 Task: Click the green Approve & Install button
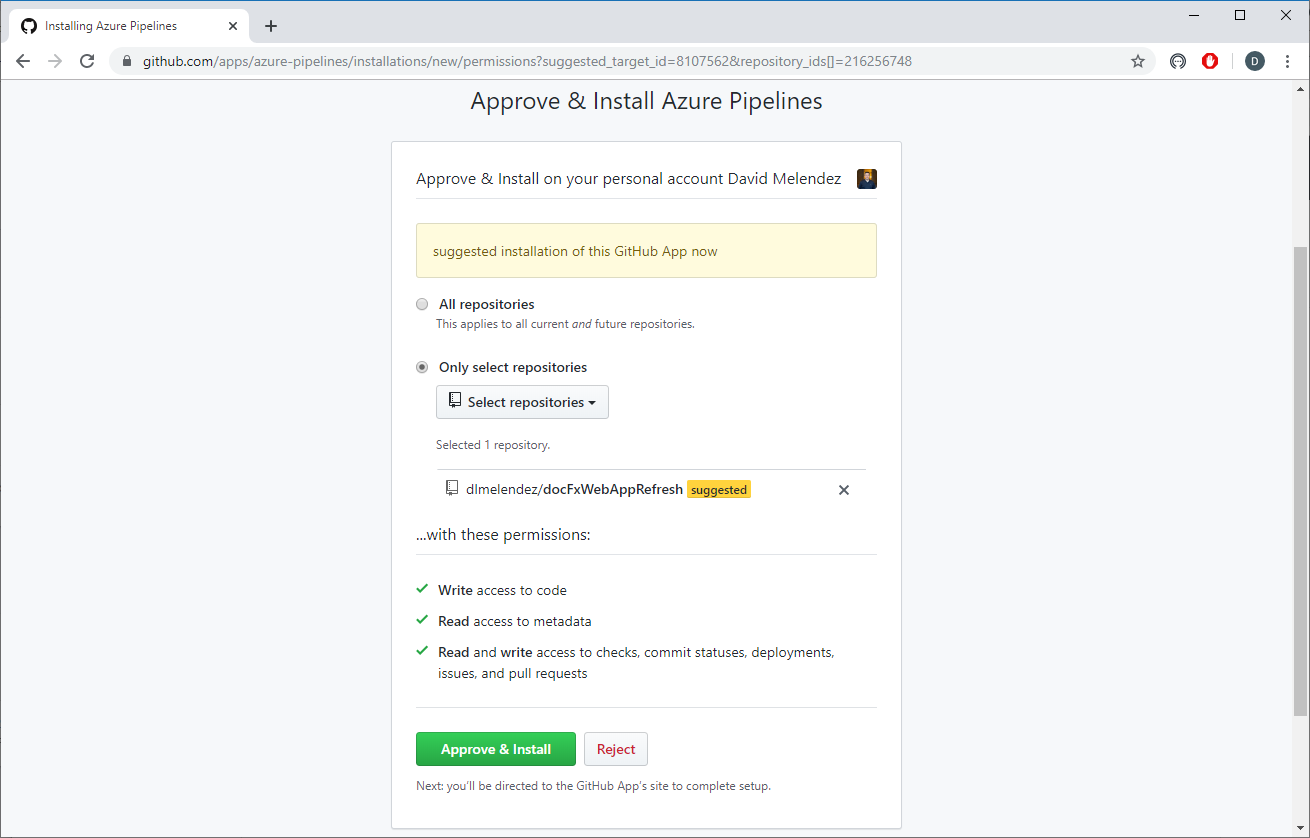click(x=495, y=749)
